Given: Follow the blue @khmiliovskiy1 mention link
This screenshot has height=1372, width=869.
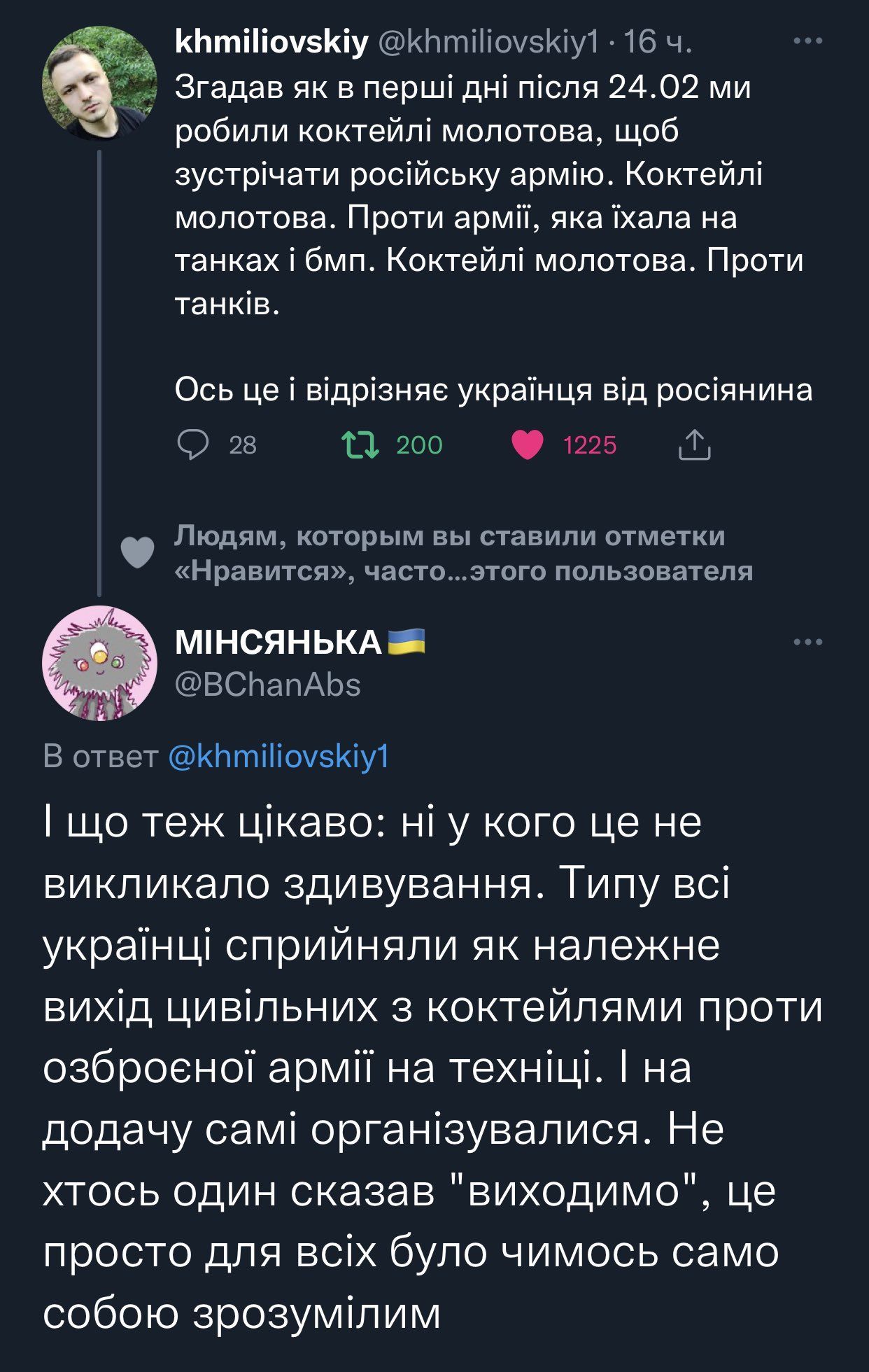Looking at the screenshot, I should [x=279, y=757].
